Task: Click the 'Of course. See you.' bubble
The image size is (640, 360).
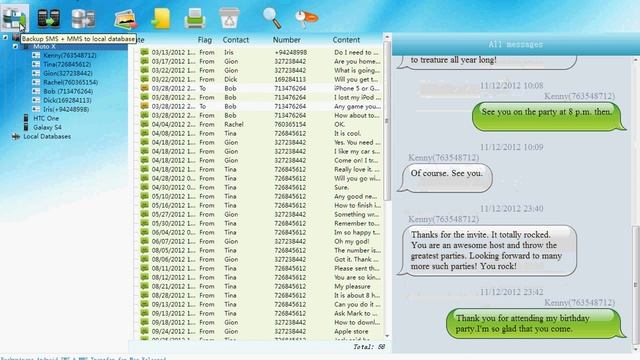Action: click(445, 178)
